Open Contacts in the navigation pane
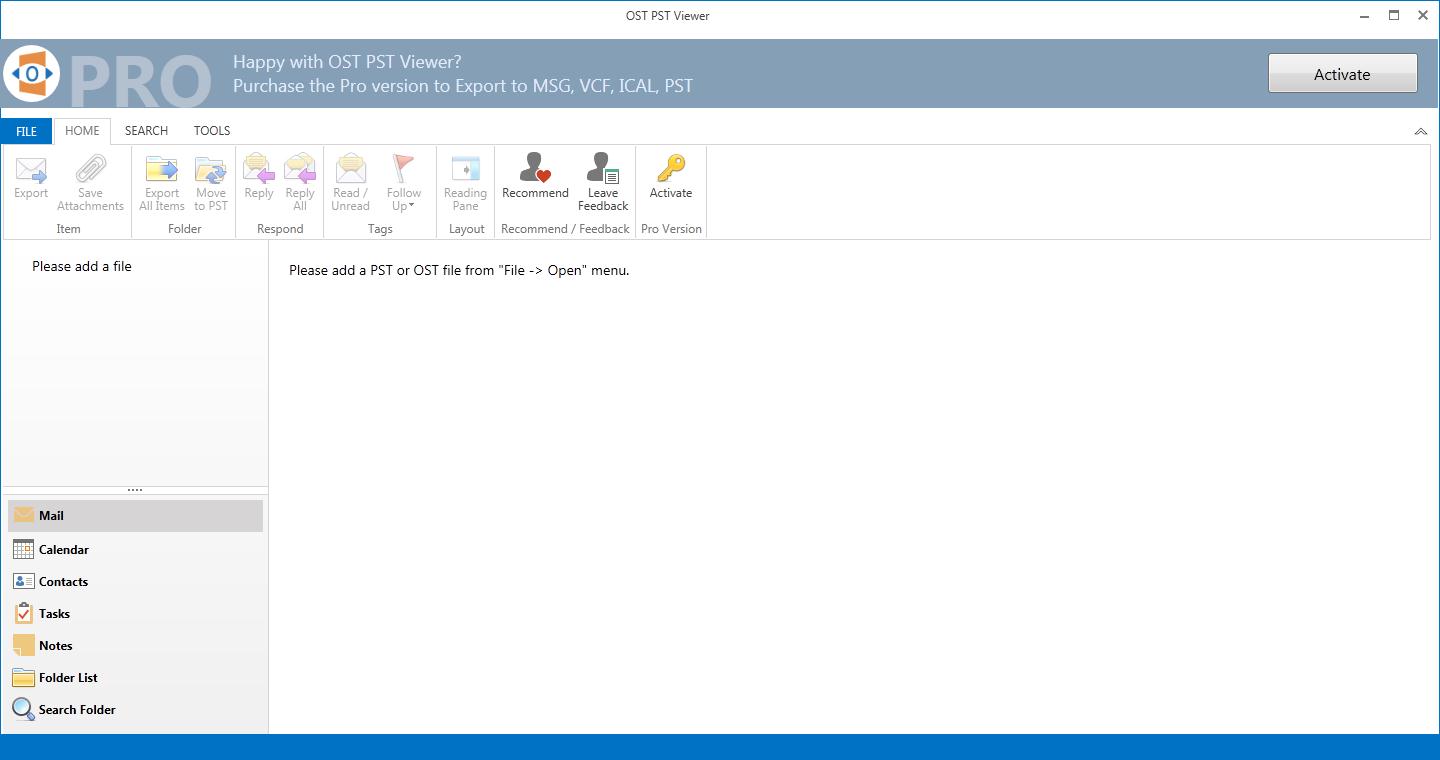 pos(136,581)
